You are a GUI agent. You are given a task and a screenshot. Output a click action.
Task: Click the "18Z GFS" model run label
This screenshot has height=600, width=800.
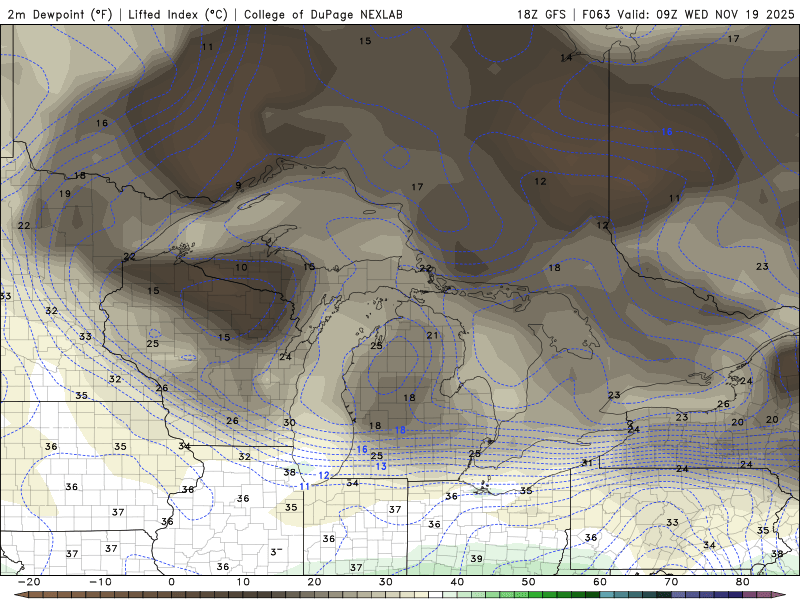(x=541, y=14)
